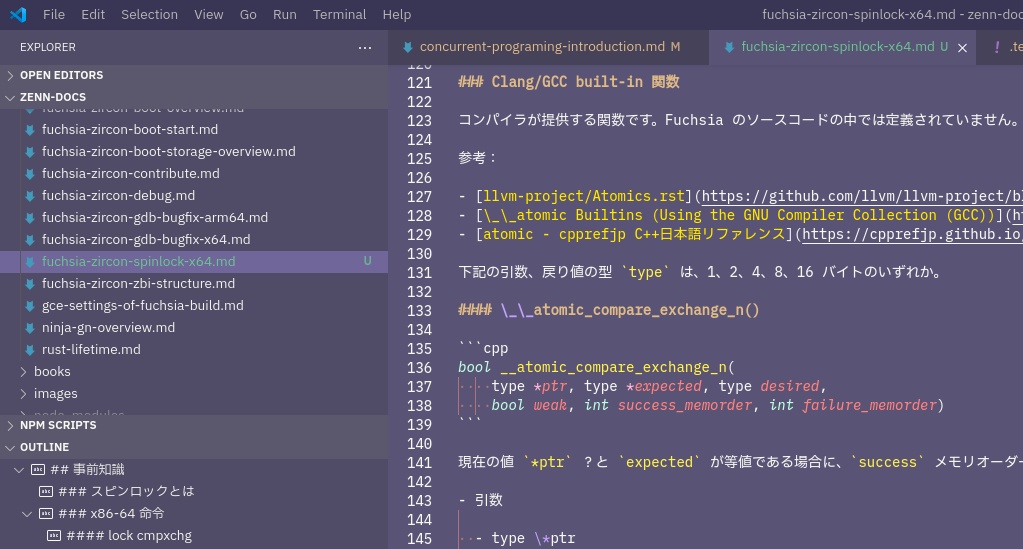Open the Run menu

pos(284,14)
